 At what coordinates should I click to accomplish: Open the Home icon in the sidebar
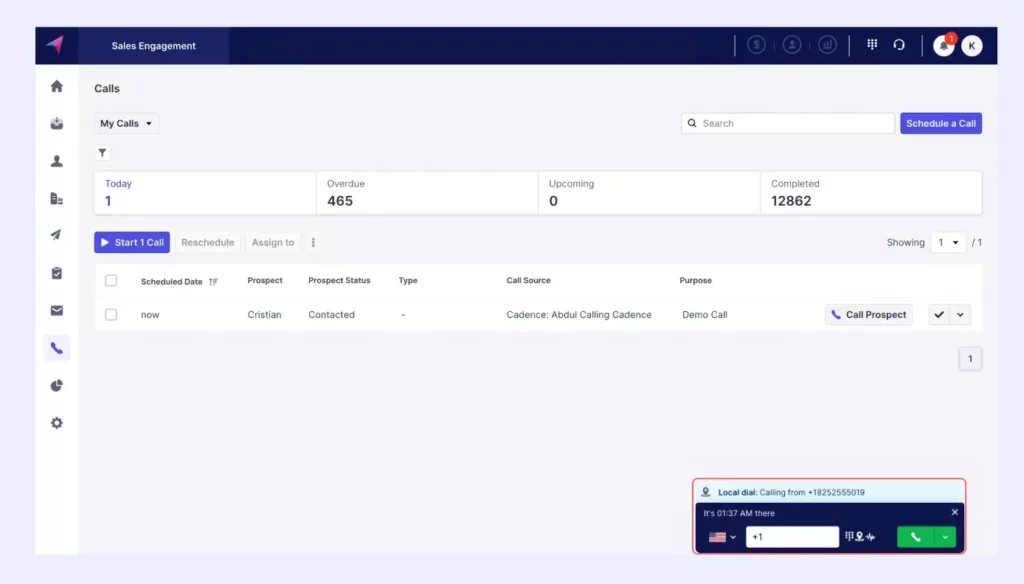[57, 86]
